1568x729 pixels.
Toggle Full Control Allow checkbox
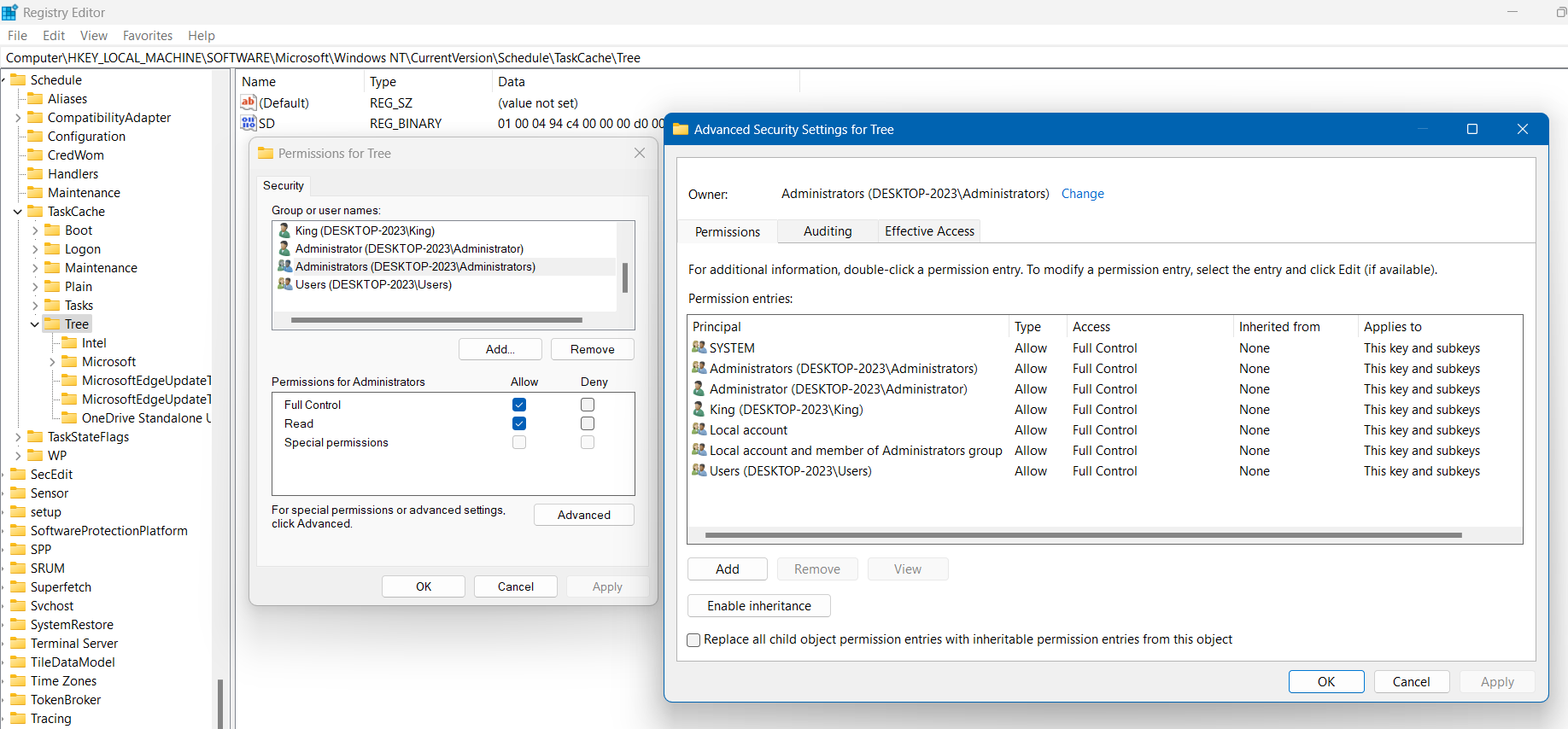(519, 405)
